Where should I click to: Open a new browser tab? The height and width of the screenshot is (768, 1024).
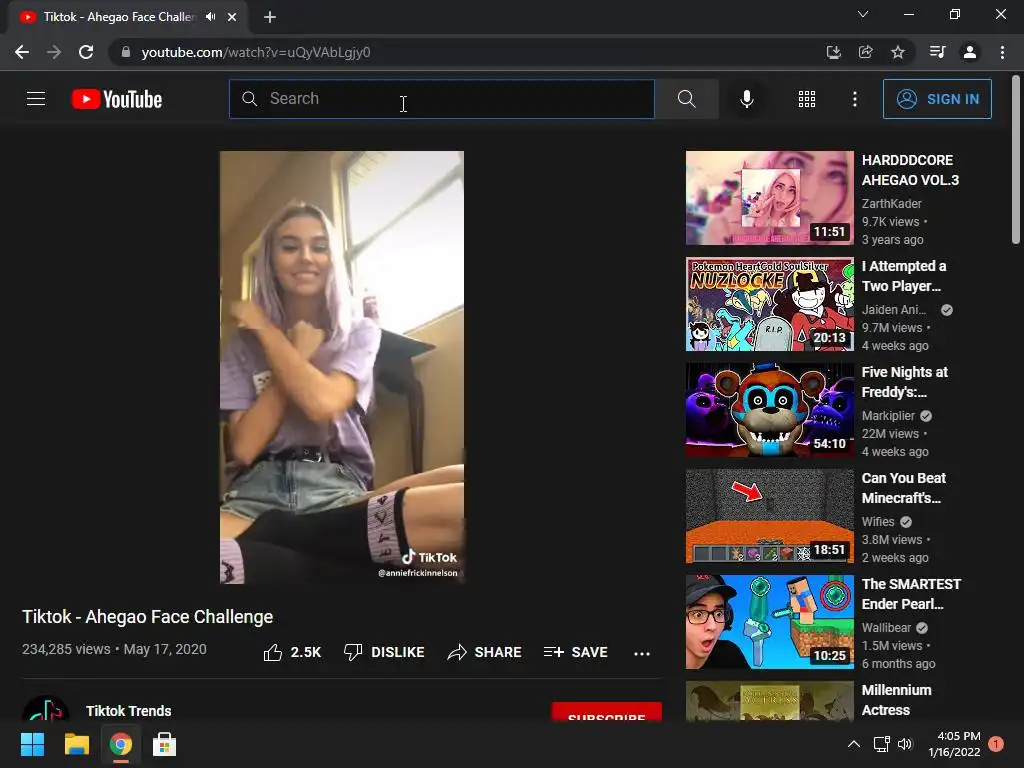[x=270, y=17]
